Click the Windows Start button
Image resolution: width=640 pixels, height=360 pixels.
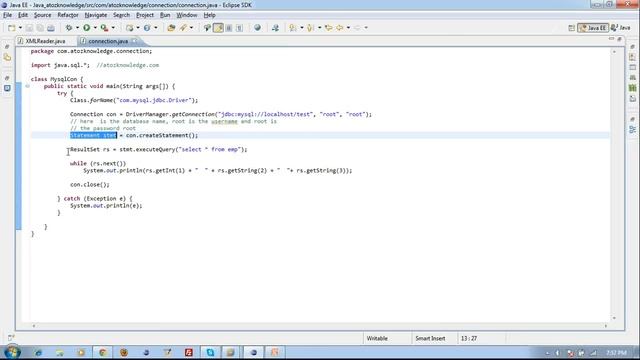pos(12,352)
